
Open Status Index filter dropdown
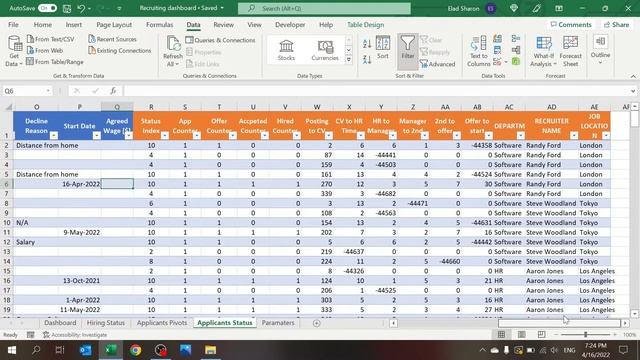pyautogui.click(x=164, y=136)
